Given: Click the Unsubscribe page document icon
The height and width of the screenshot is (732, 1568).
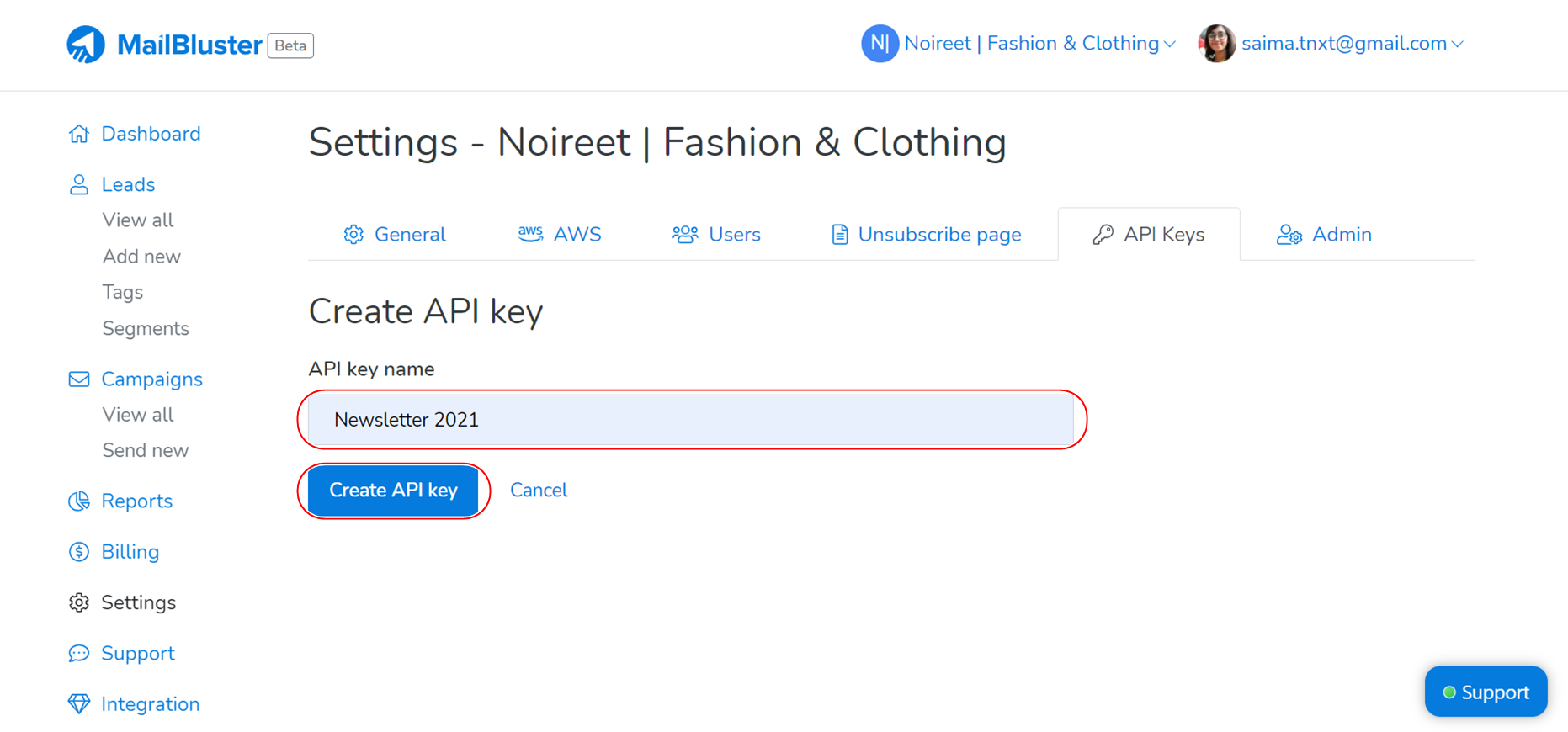Looking at the screenshot, I should pyautogui.click(x=839, y=235).
